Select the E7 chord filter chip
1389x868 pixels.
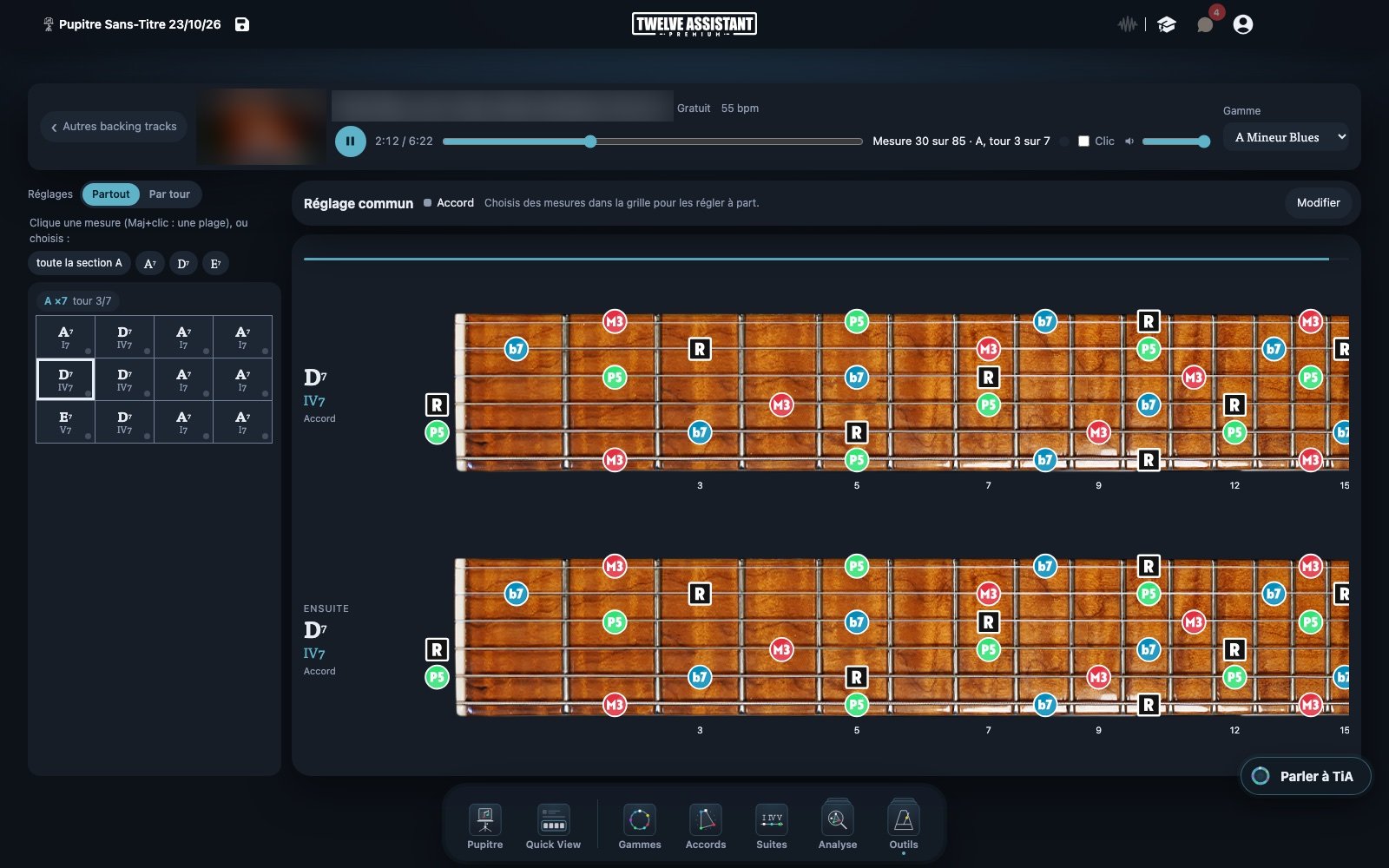coord(215,263)
